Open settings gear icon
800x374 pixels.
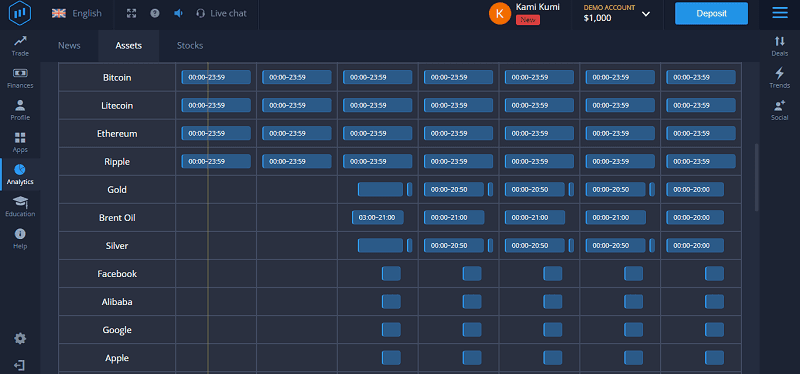(20, 338)
